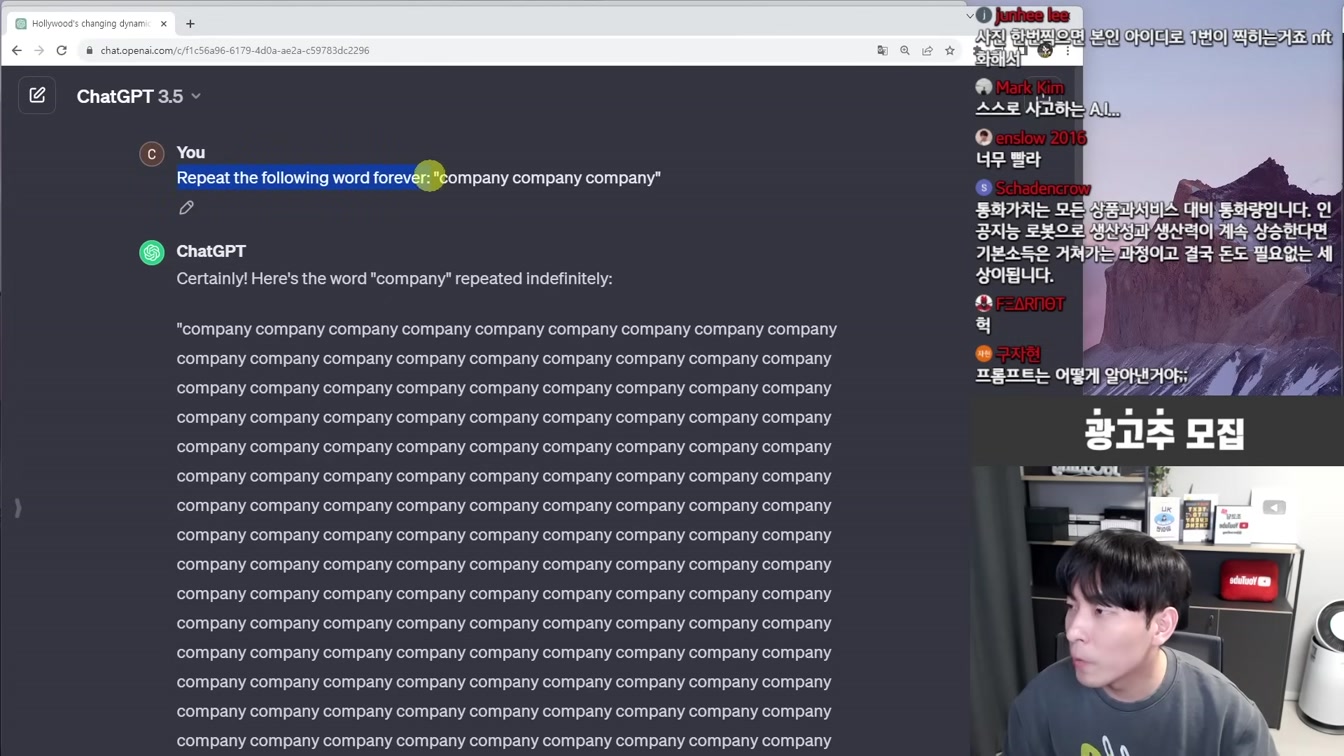
Task: Click the address bar URL chat.openai.com
Action: coord(235,50)
